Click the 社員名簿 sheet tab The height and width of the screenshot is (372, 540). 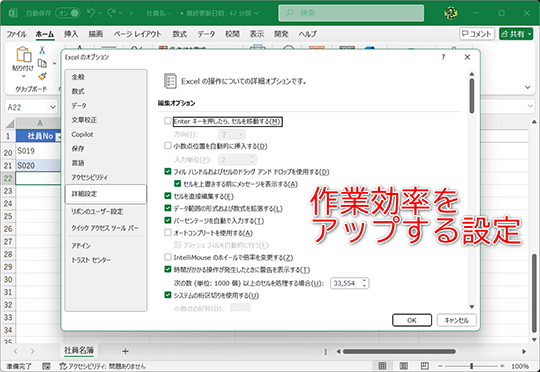pos(79,350)
